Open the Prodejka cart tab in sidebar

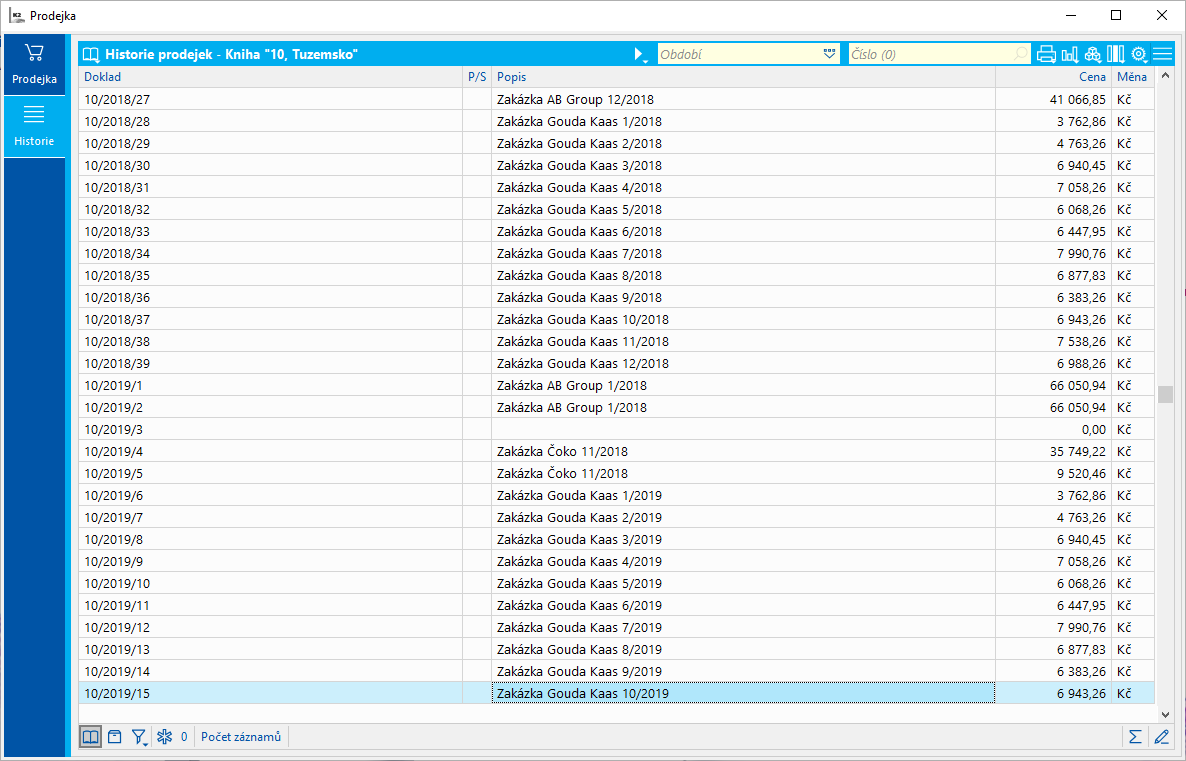click(x=34, y=64)
